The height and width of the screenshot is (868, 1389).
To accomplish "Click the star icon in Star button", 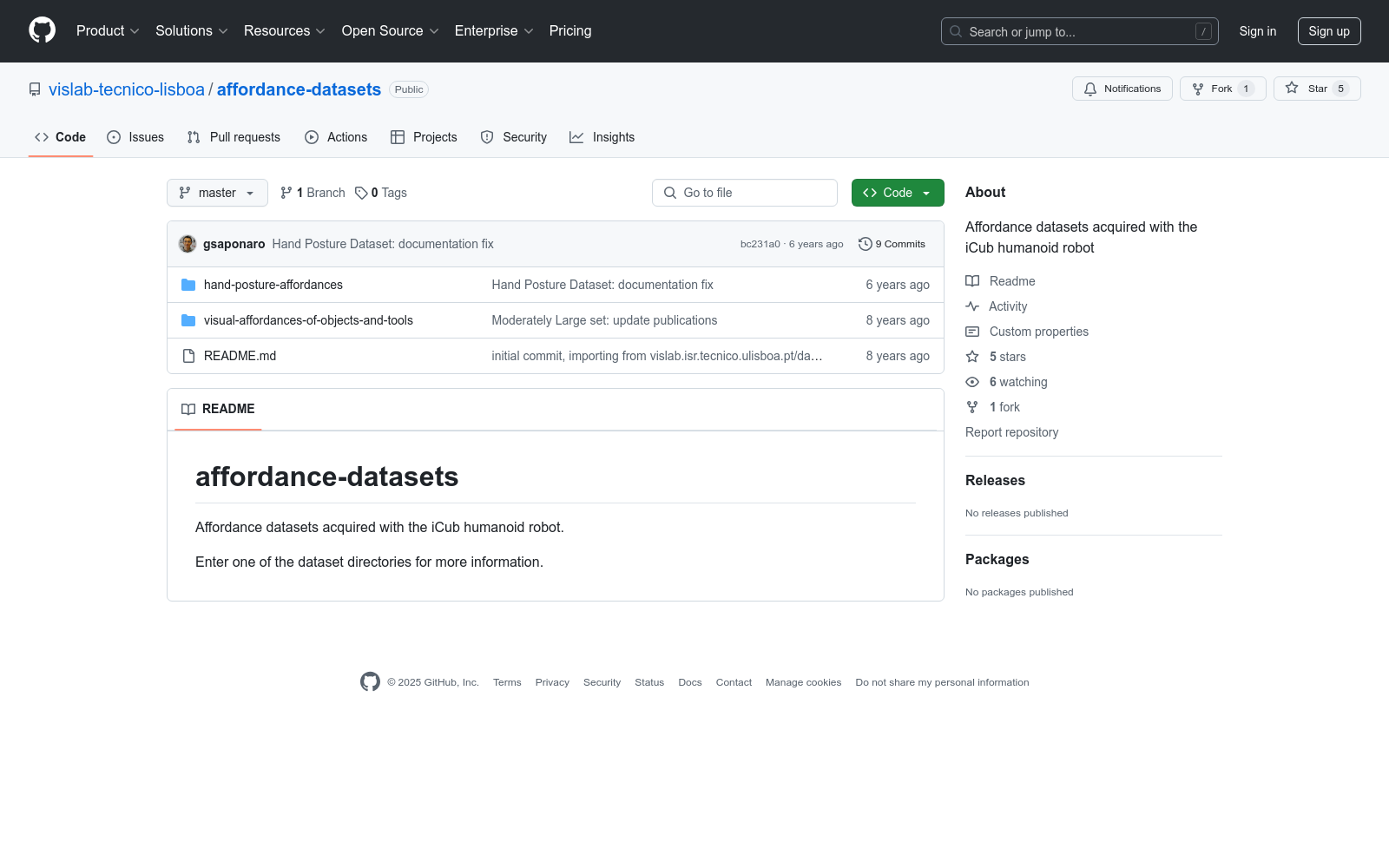I will pyautogui.click(x=1292, y=89).
